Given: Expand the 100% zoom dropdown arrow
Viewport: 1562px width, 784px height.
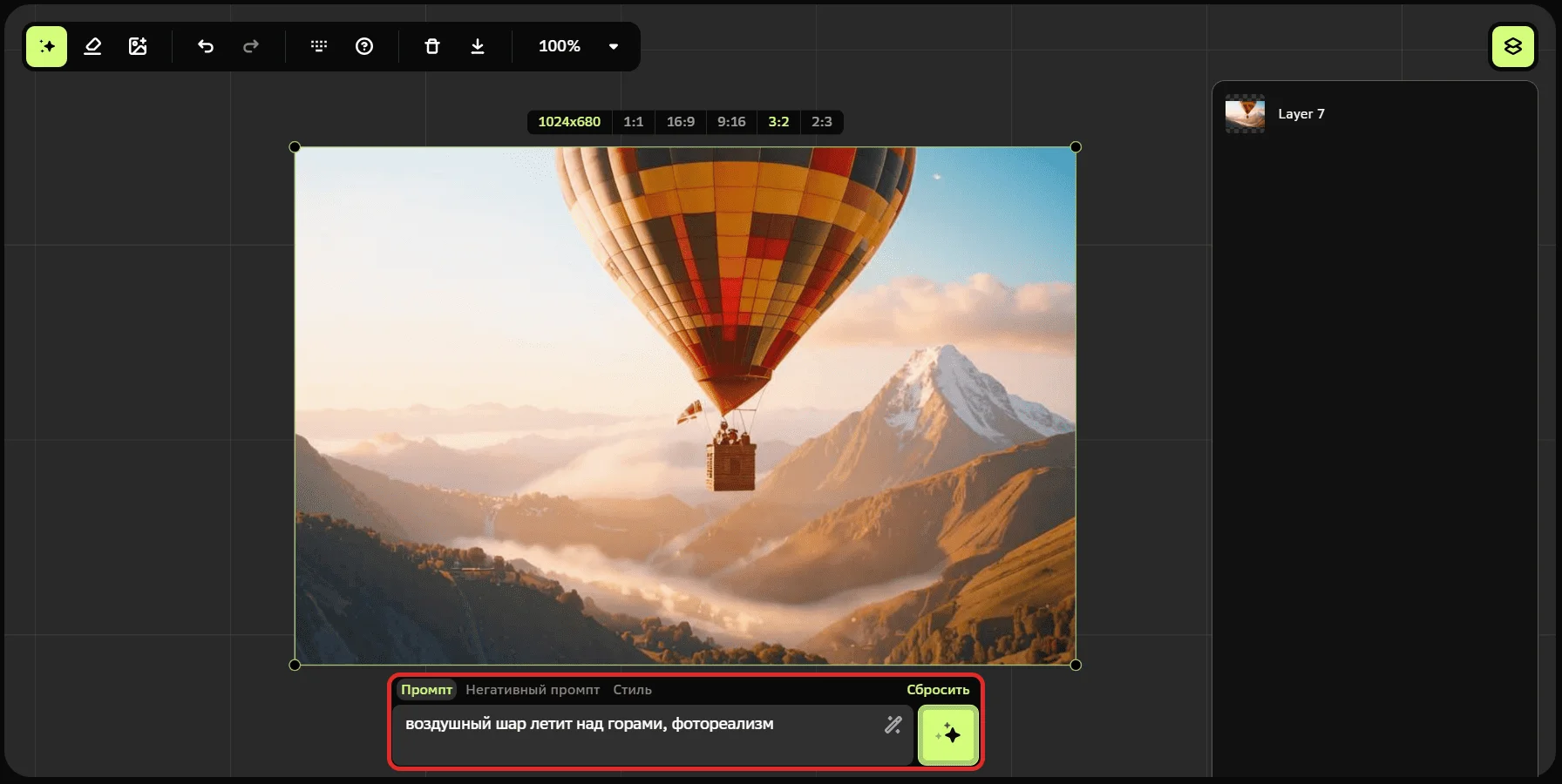Looking at the screenshot, I should (x=614, y=46).
